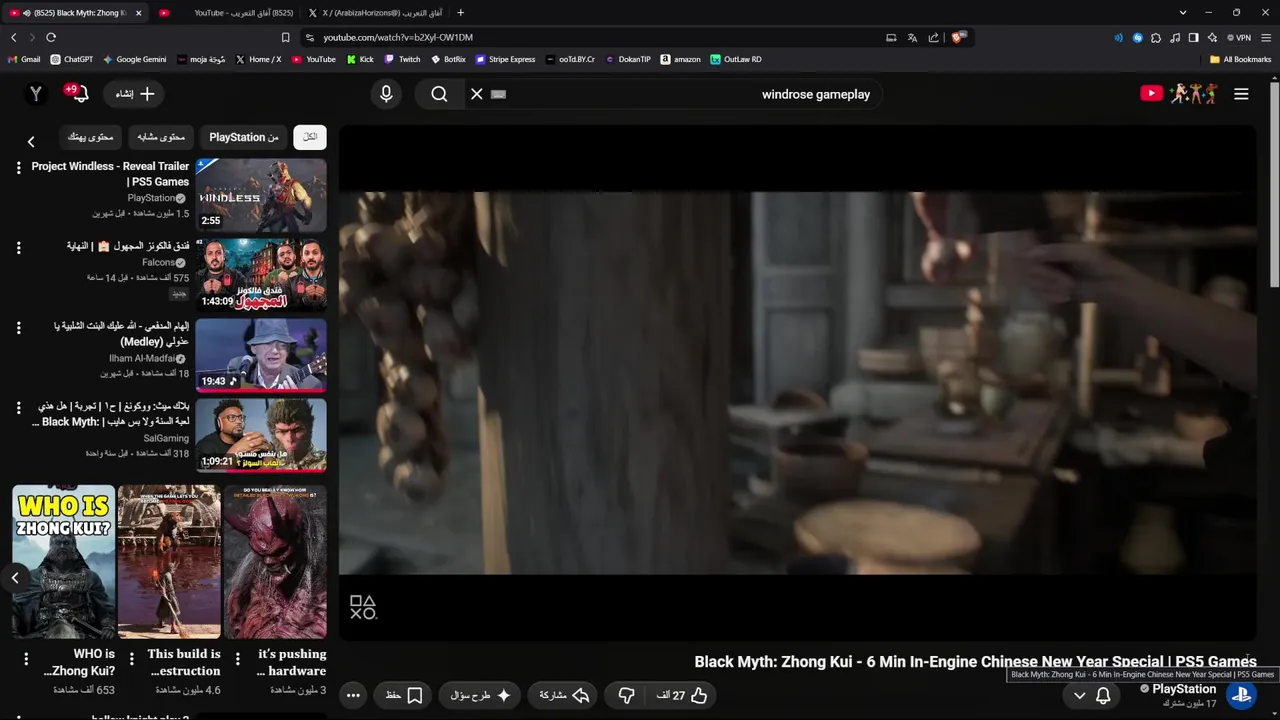1280x720 pixels.
Task: Select the 'من PlayStation' filter chip
Action: (243, 137)
